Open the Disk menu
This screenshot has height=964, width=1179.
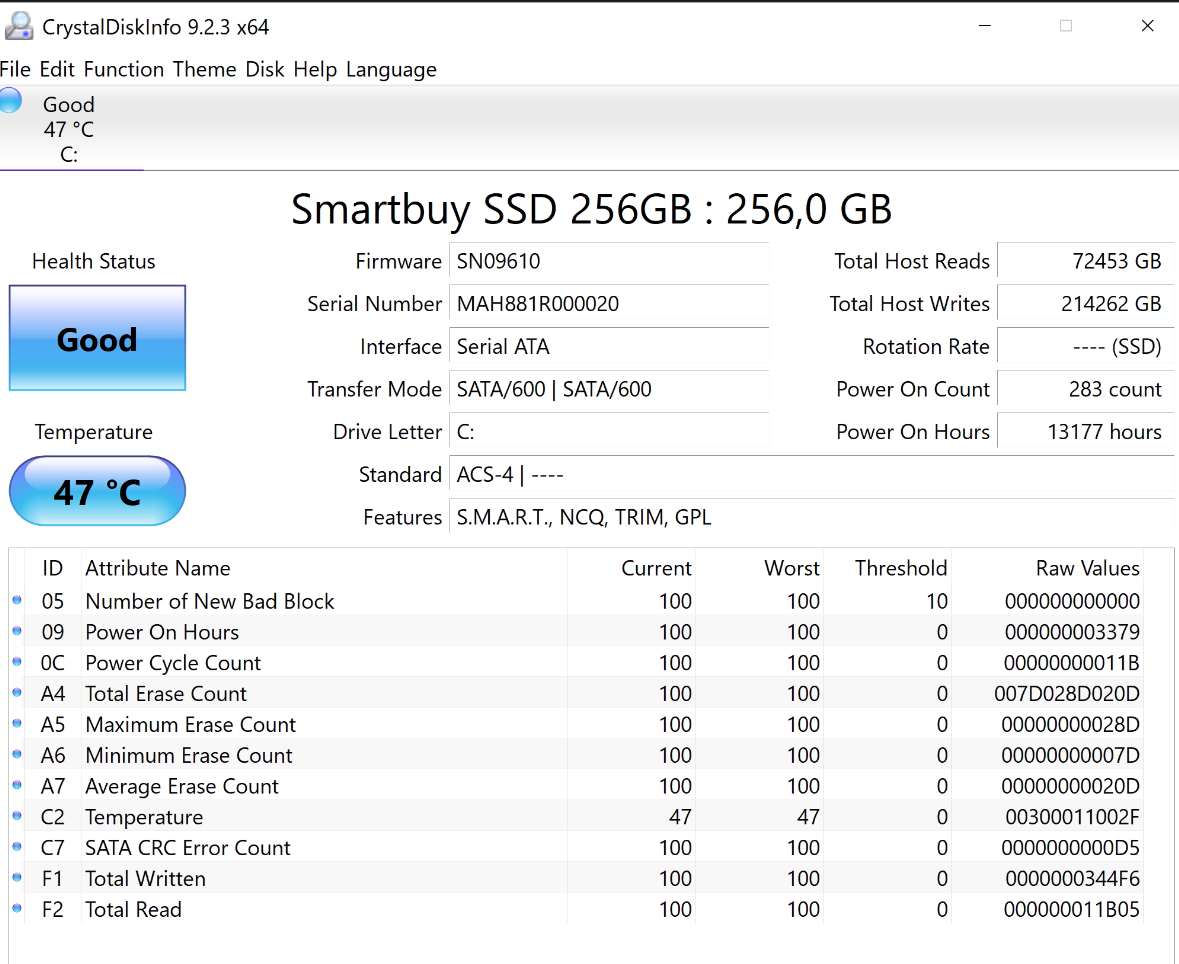[265, 69]
